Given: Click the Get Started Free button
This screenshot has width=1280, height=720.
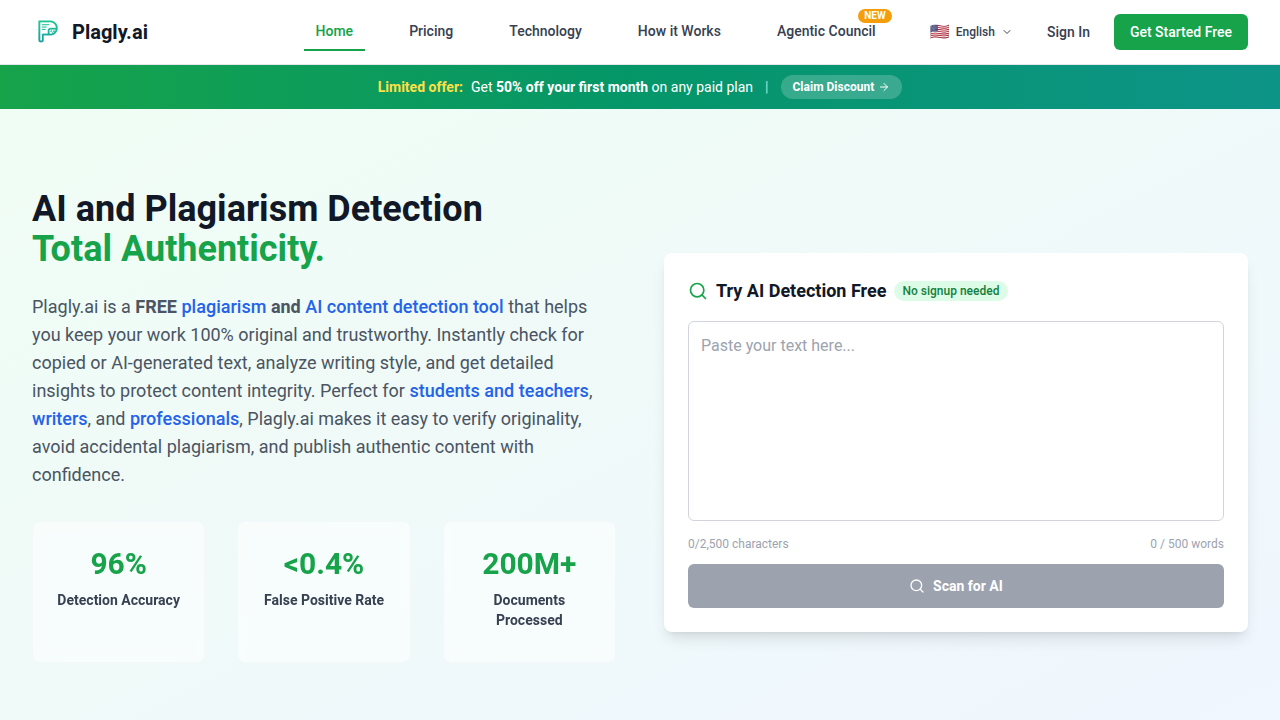Looking at the screenshot, I should pyautogui.click(x=1181, y=32).
